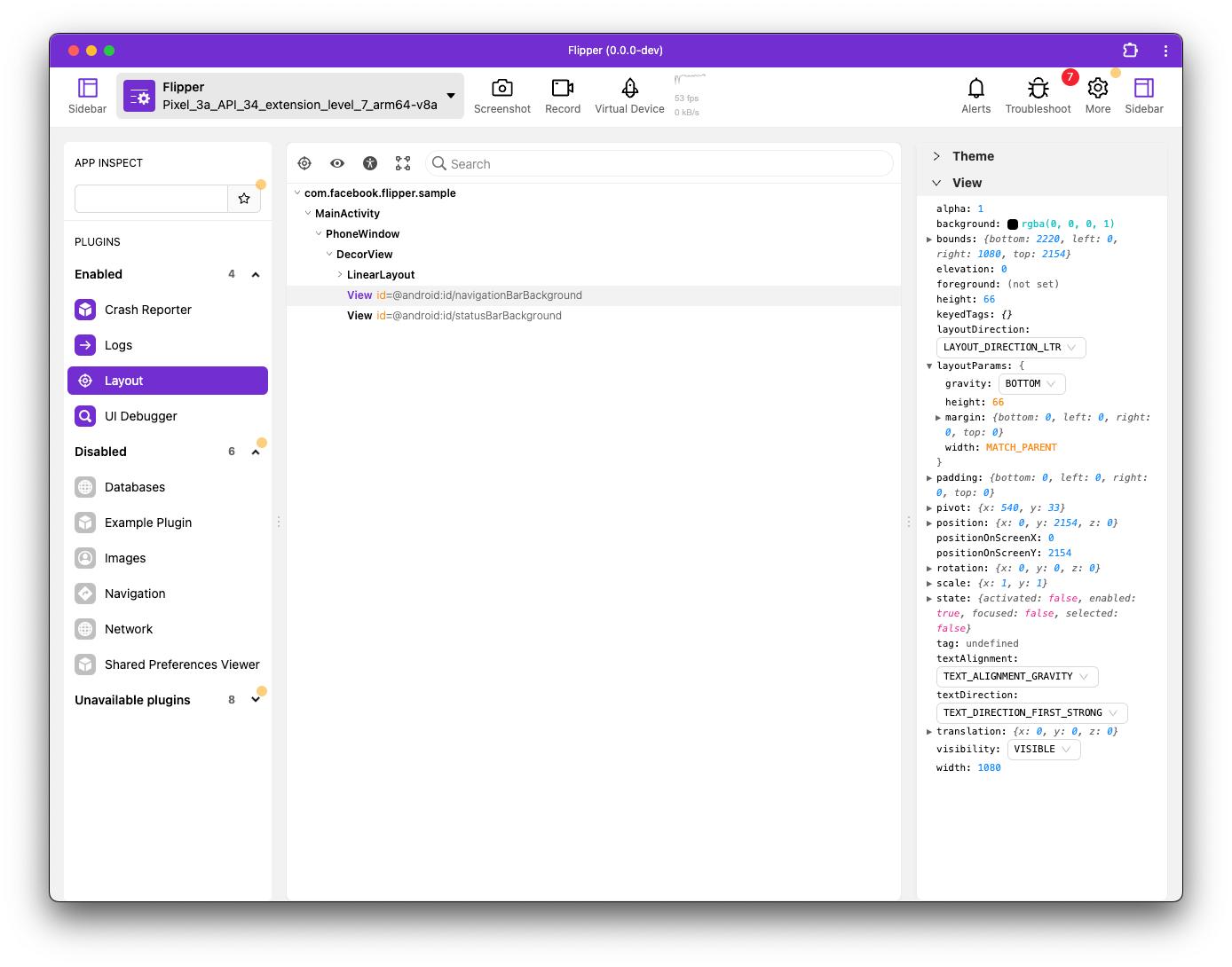Toggle the eye icon in the layout toolbar

pyautogui.click(x=337, y=163)
